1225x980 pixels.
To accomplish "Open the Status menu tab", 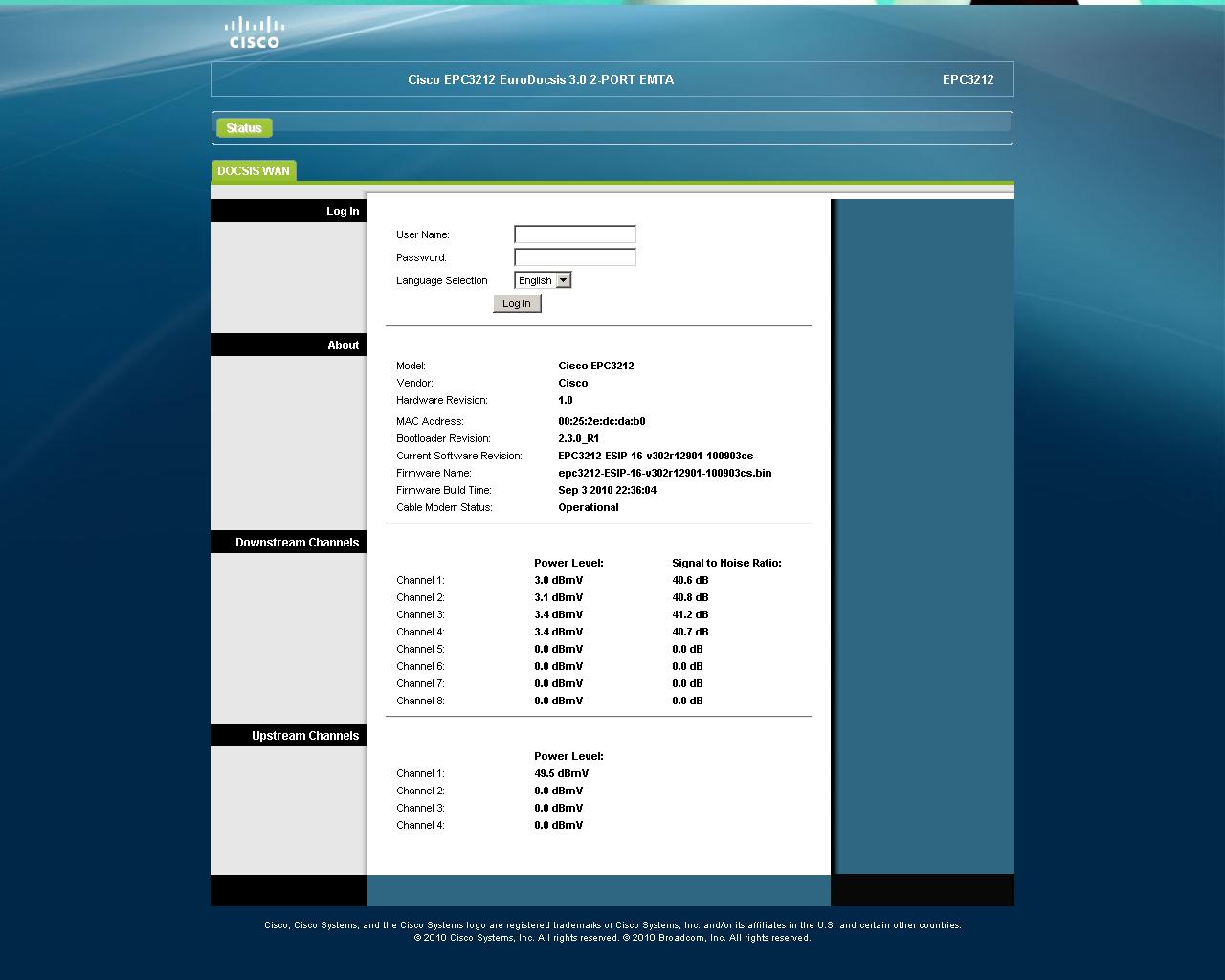I will click(244, 128).
